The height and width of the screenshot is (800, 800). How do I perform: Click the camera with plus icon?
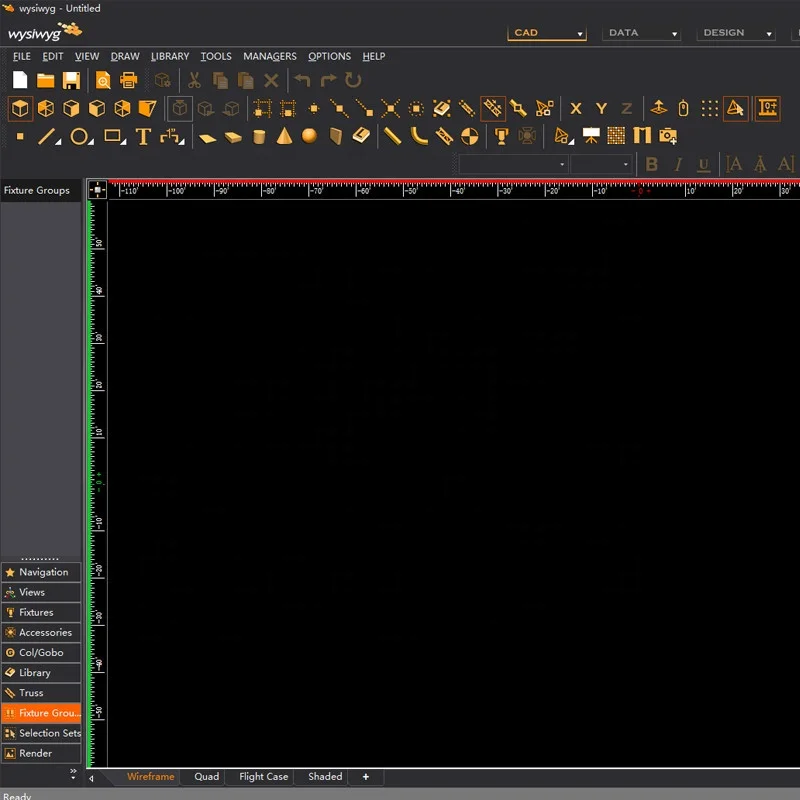668,136
